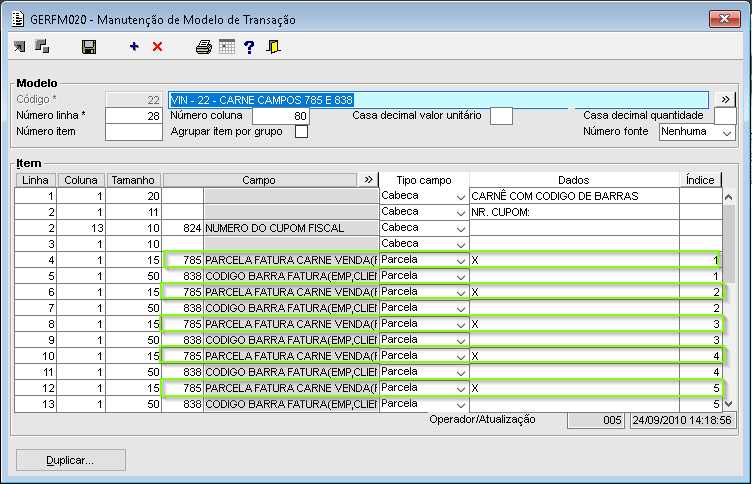Screen dimensions: 752x484
Task: Click CODIGO BARRA FATURA cell on Linha 5
Action: 291,276
